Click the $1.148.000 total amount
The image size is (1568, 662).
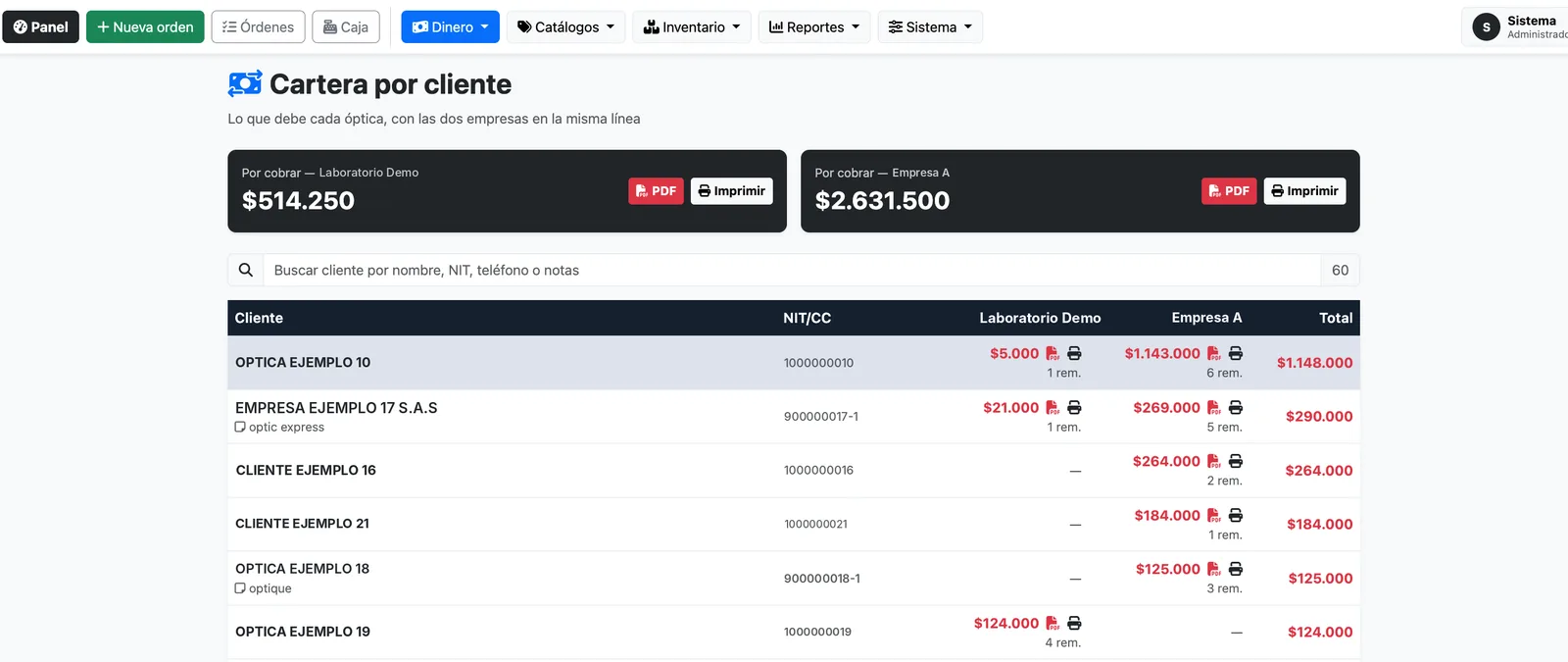[x=1314, y=363]
